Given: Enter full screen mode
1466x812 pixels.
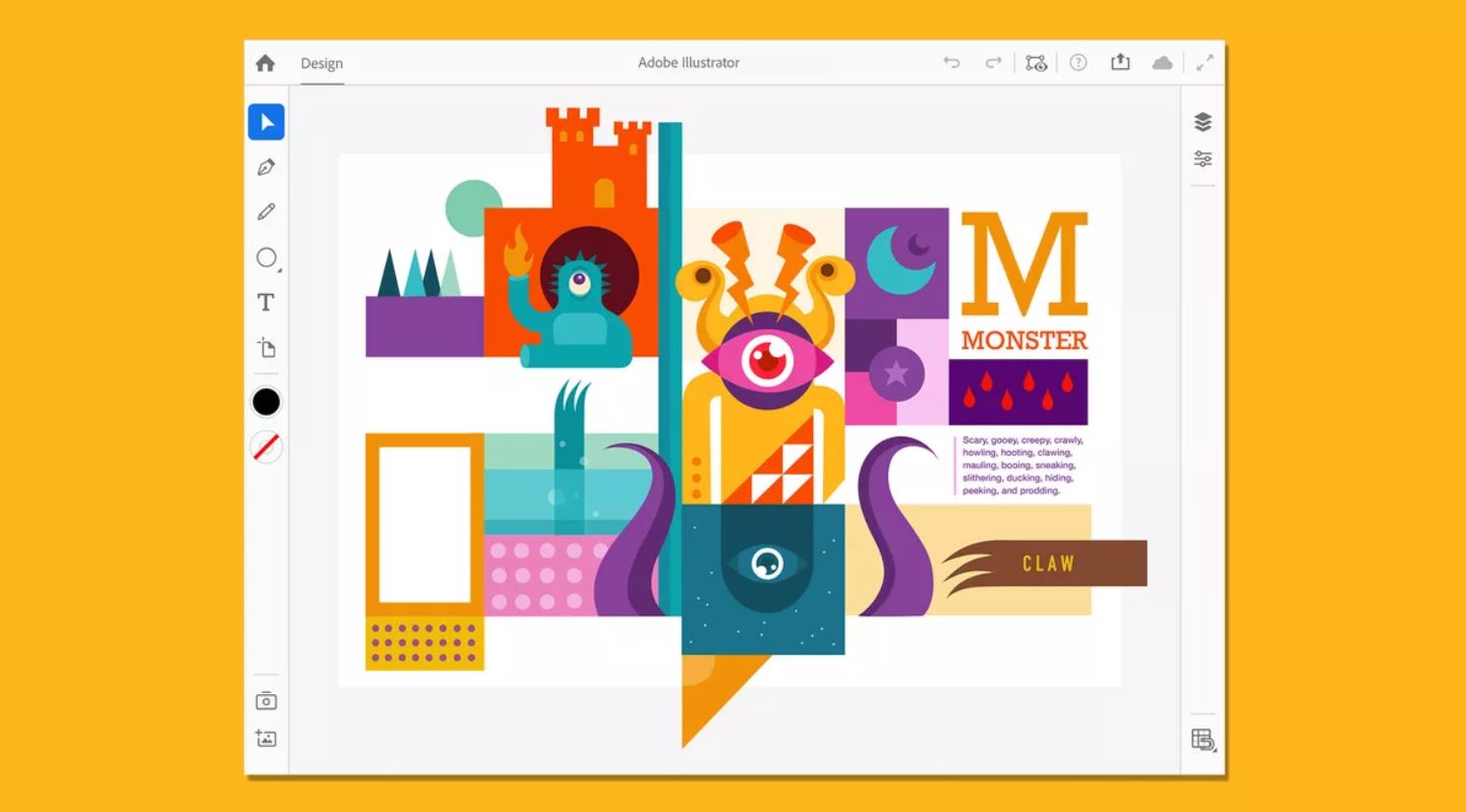Looking at the screenshot, I should [x=1204, y=63].
